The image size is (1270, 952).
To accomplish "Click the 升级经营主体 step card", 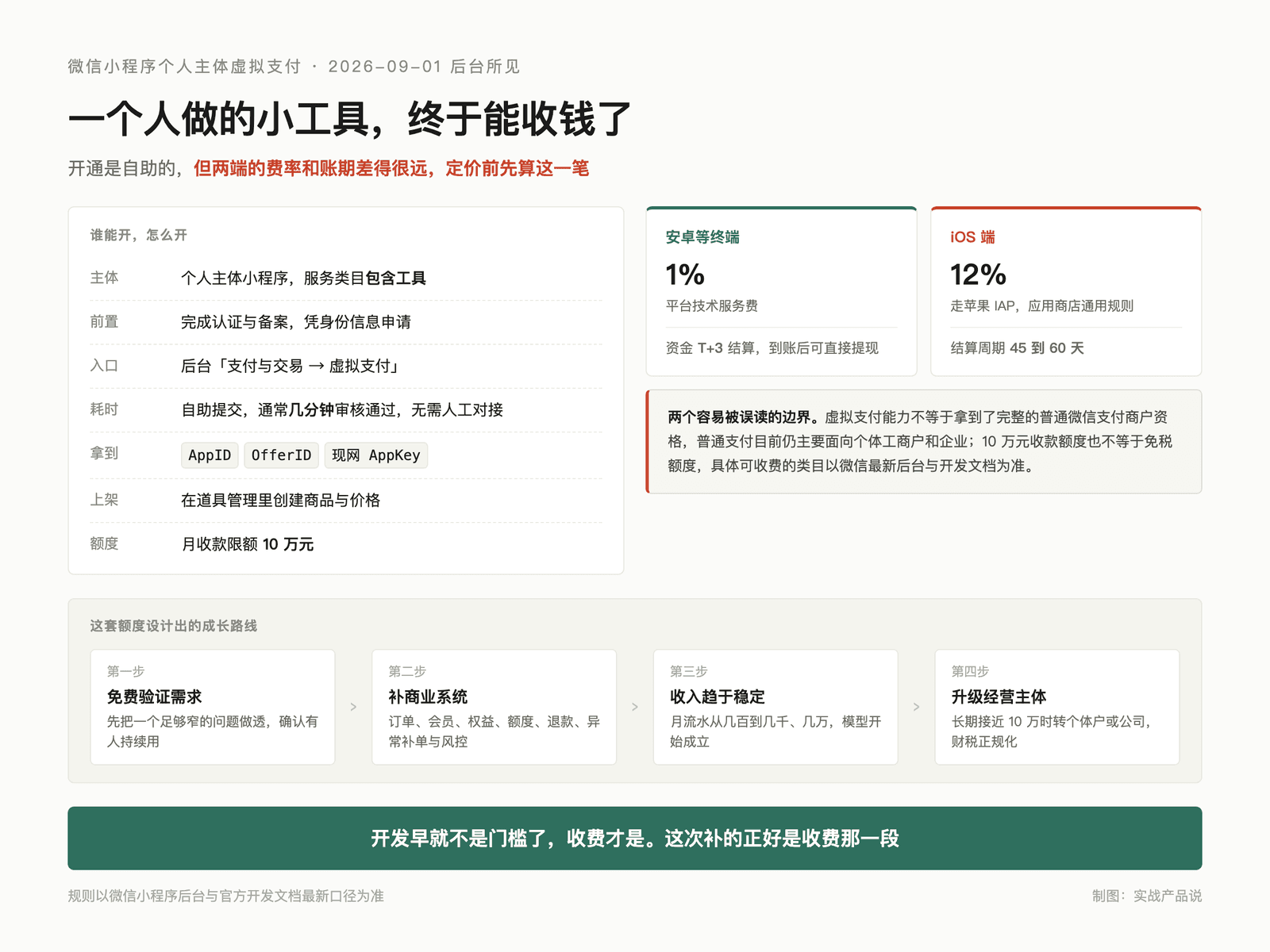I will point(1057,707).
